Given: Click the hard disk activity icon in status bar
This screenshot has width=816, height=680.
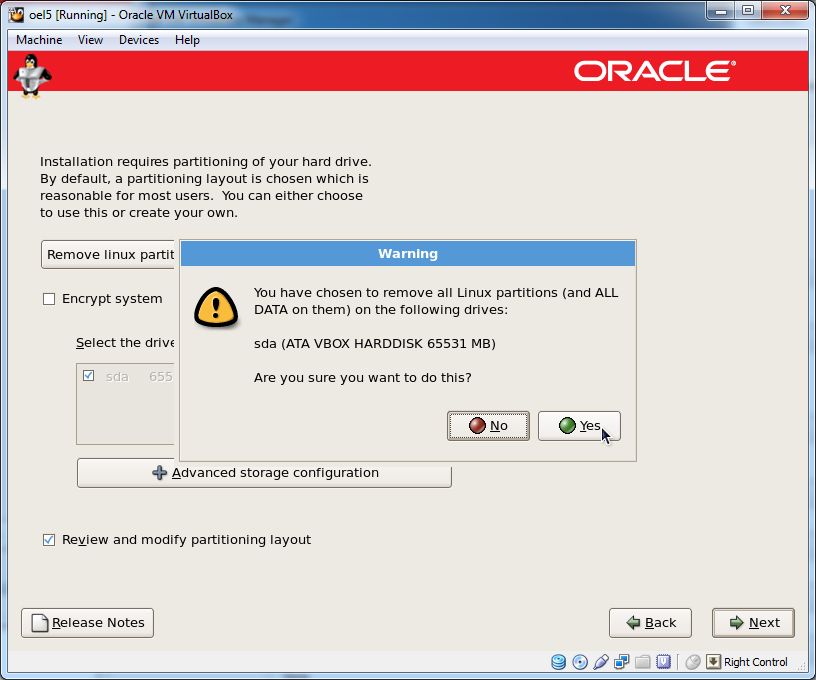Looking at the screenshot, I should tap(558, 662).
